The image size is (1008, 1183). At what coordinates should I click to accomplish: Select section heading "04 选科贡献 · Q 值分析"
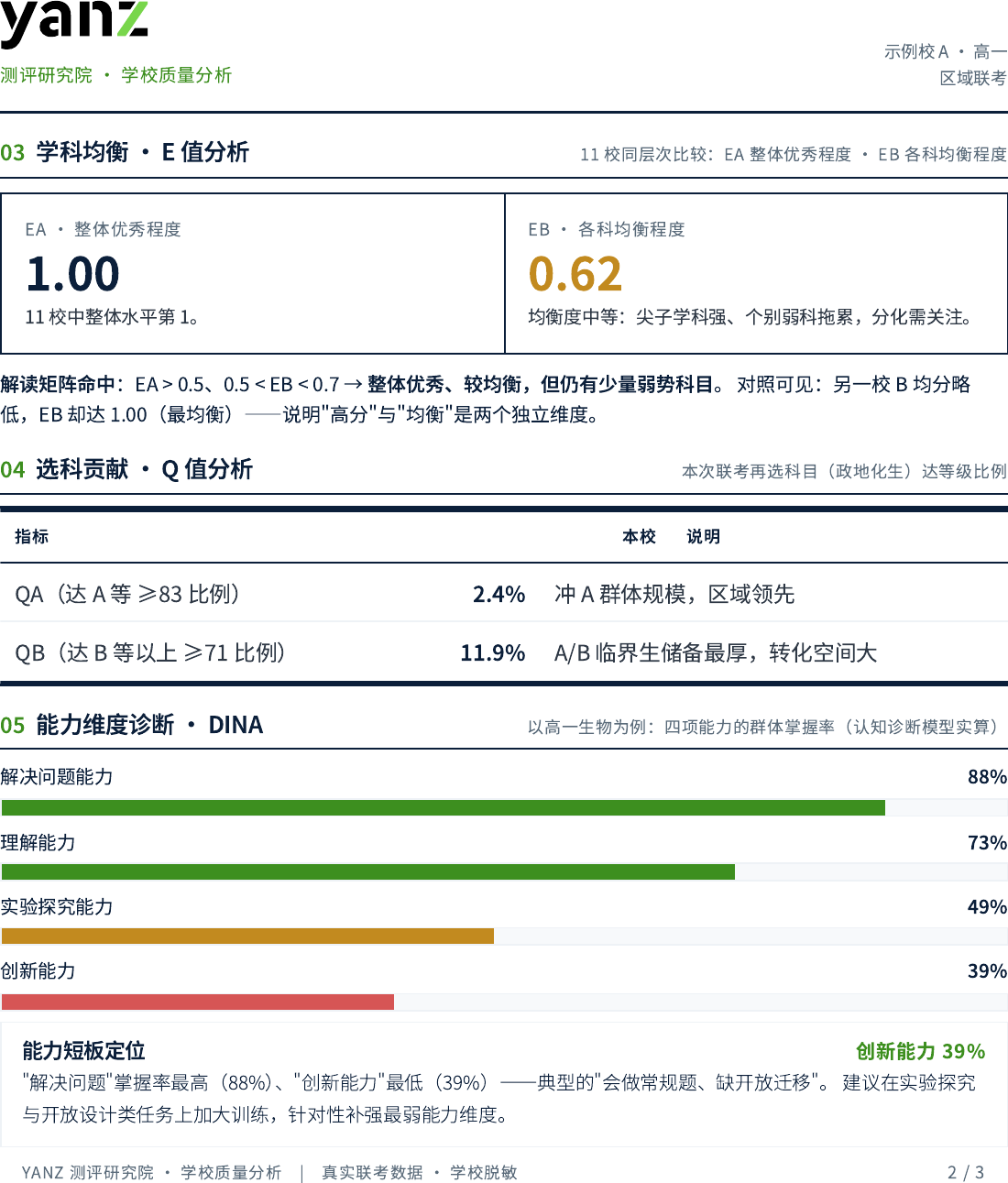coord(126,469)
